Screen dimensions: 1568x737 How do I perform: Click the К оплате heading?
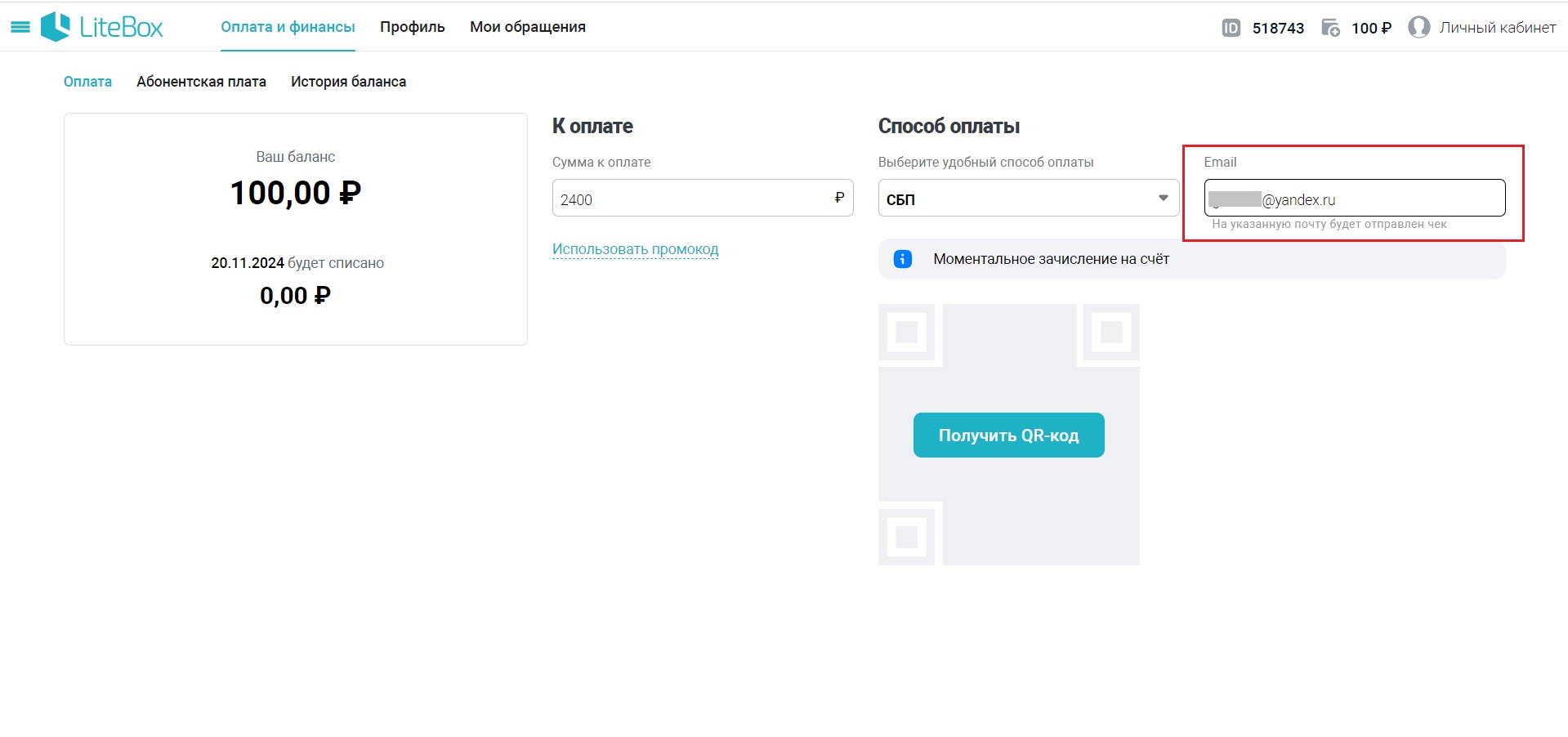pos(592,127)
